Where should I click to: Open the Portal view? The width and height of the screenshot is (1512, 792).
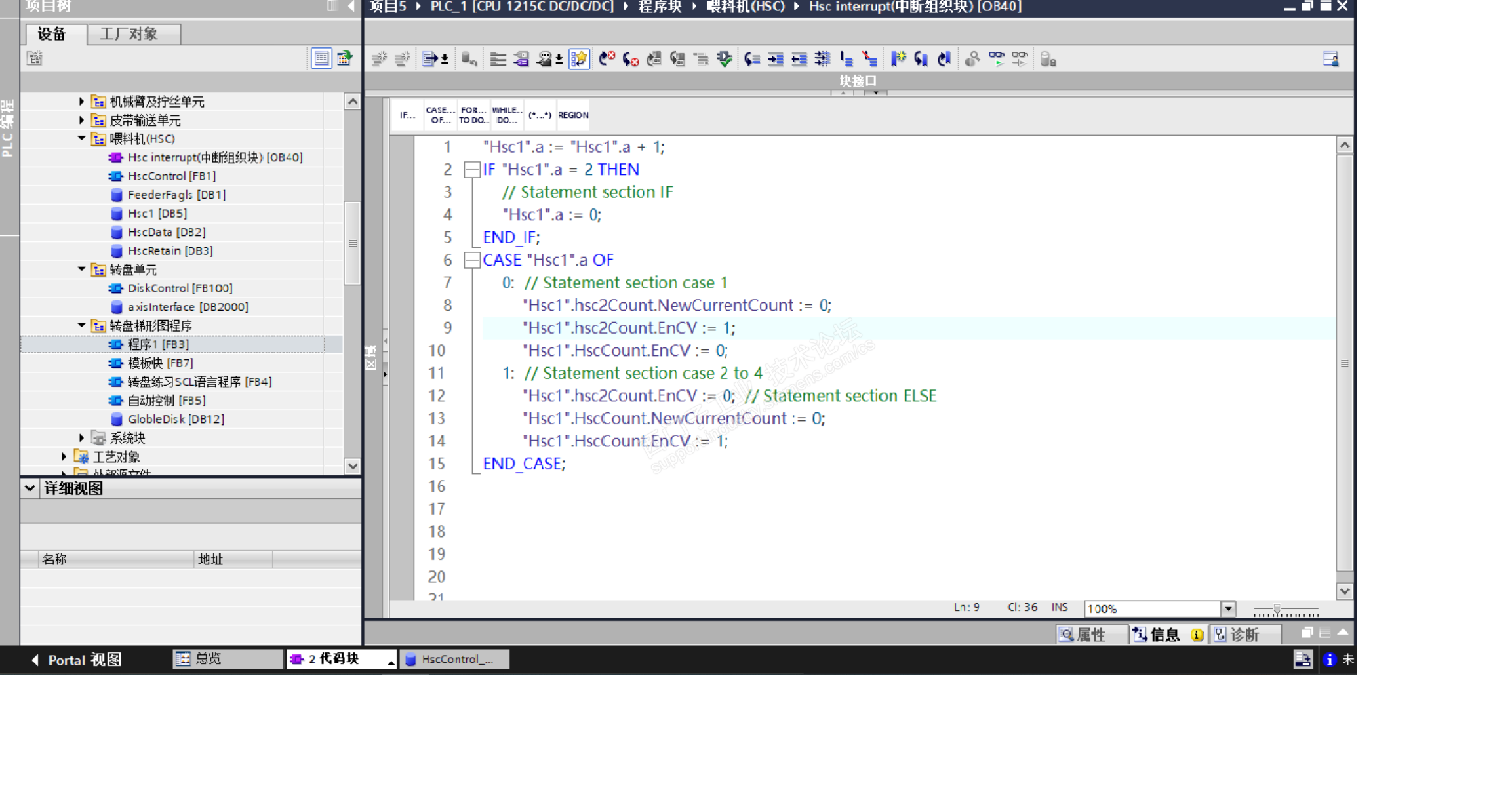(x=77, y=660)
